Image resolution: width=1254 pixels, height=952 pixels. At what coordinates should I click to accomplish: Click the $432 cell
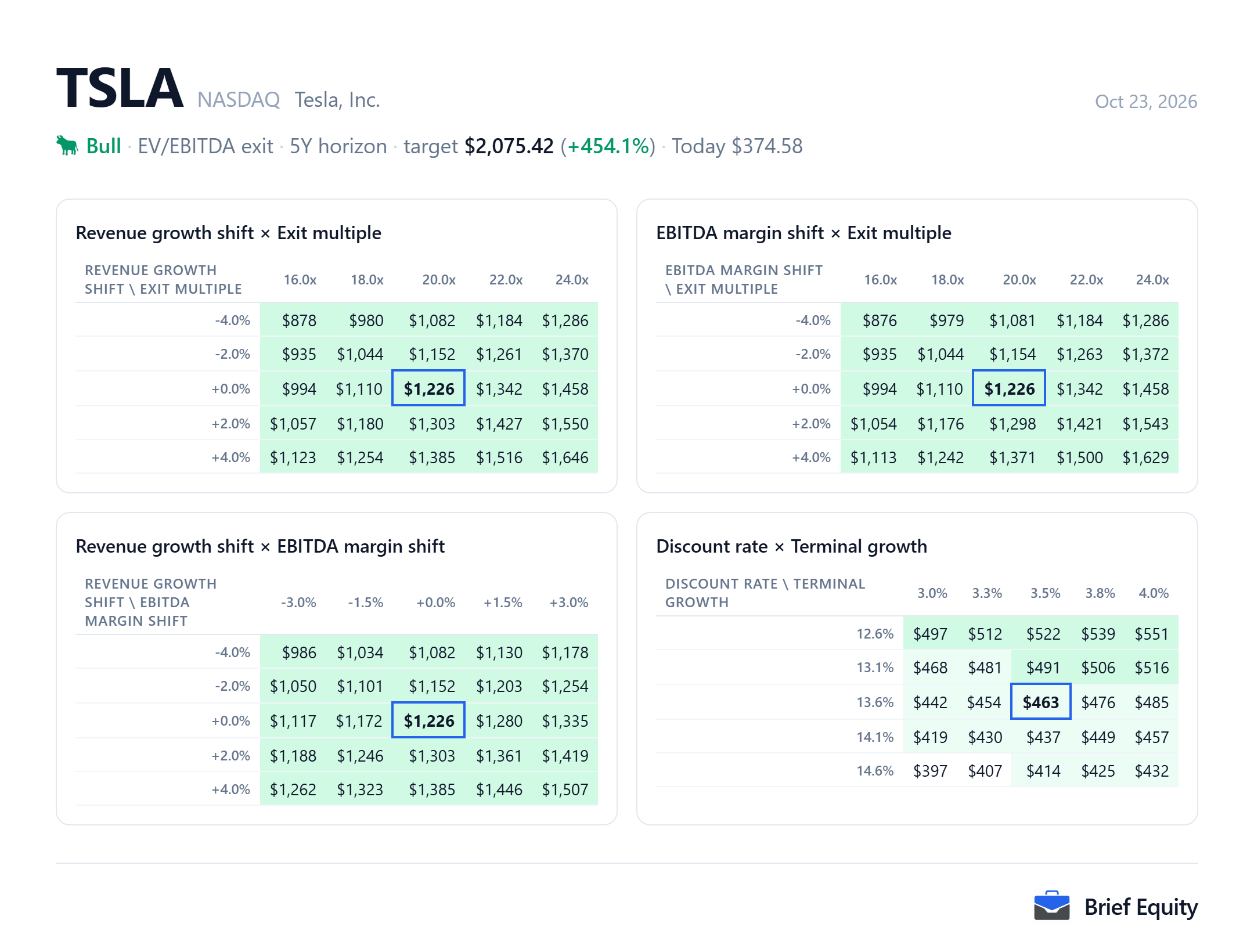1151,771
